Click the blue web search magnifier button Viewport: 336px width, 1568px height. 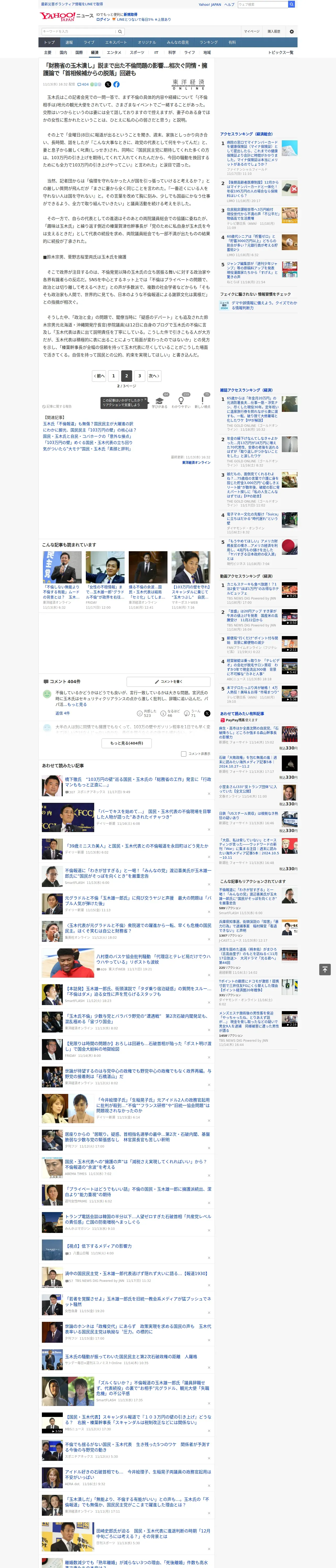click(x=292, y=4)
